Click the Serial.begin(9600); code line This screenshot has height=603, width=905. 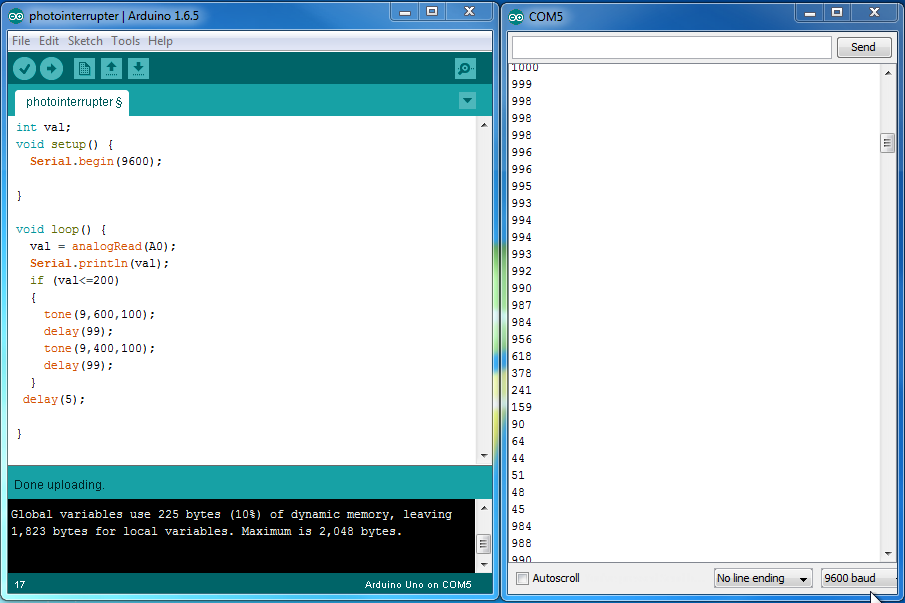[96, 161]
